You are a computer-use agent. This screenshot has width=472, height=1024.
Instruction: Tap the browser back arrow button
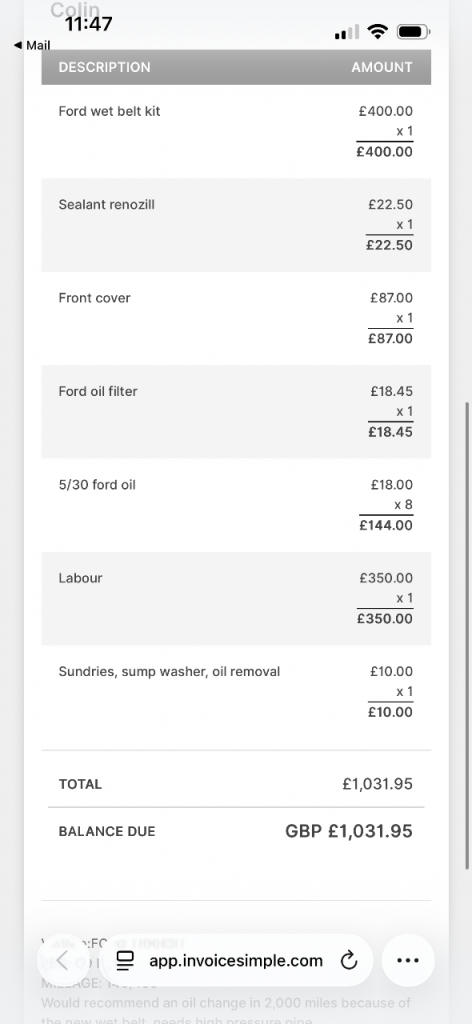point(63,960)
